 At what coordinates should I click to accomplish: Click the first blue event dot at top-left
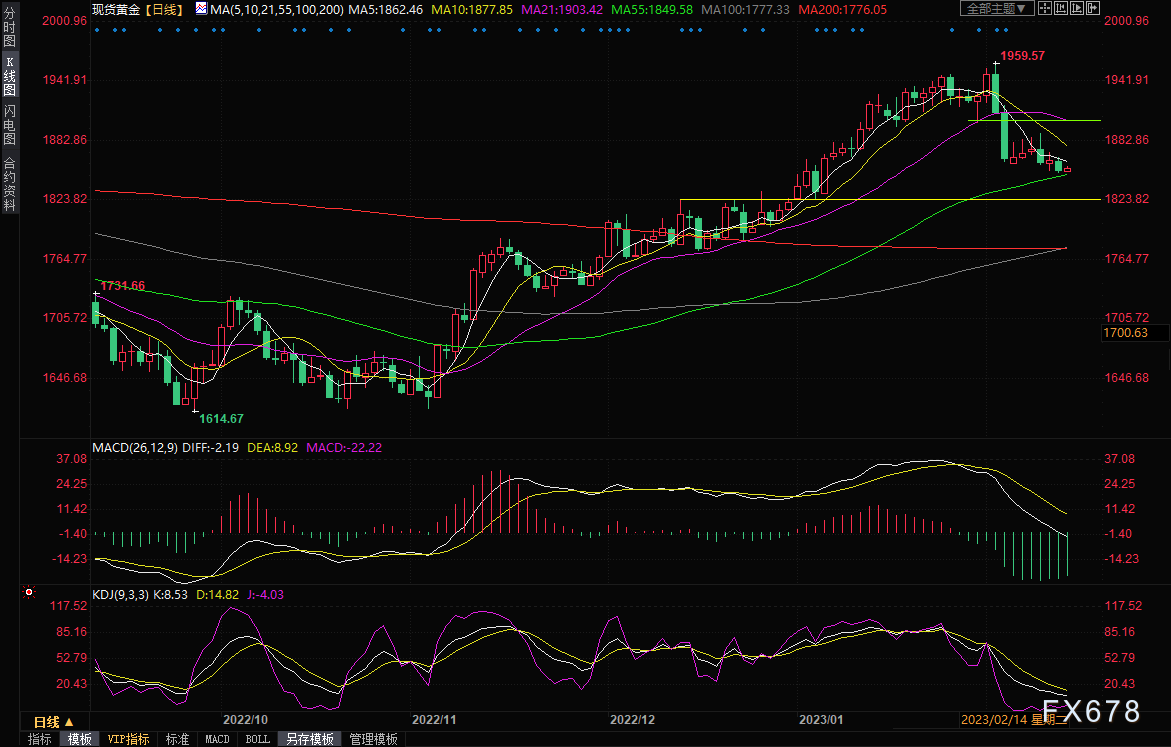pyautogui.click(x=96, y=29)
